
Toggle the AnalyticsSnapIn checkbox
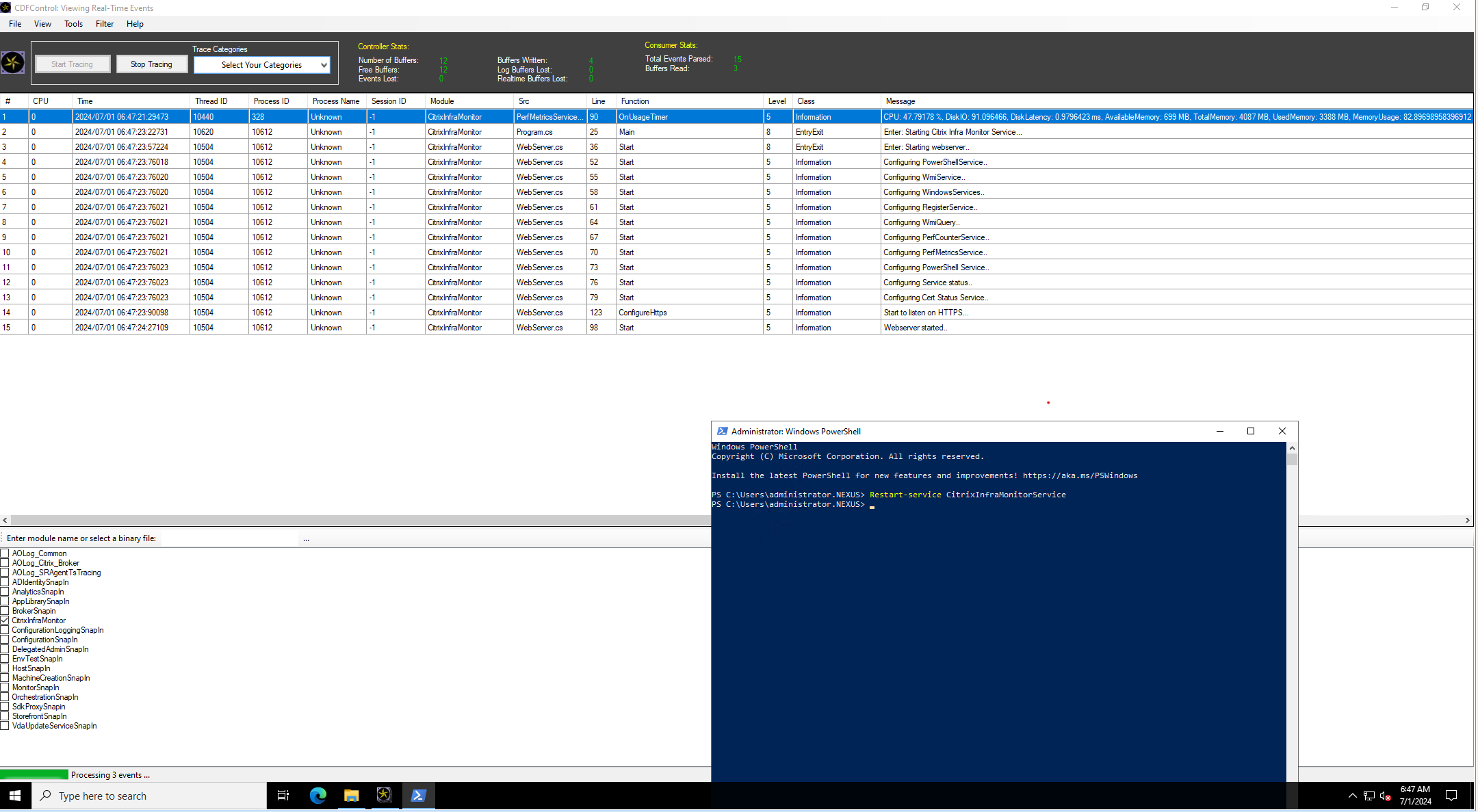click(x=7, y=591)
